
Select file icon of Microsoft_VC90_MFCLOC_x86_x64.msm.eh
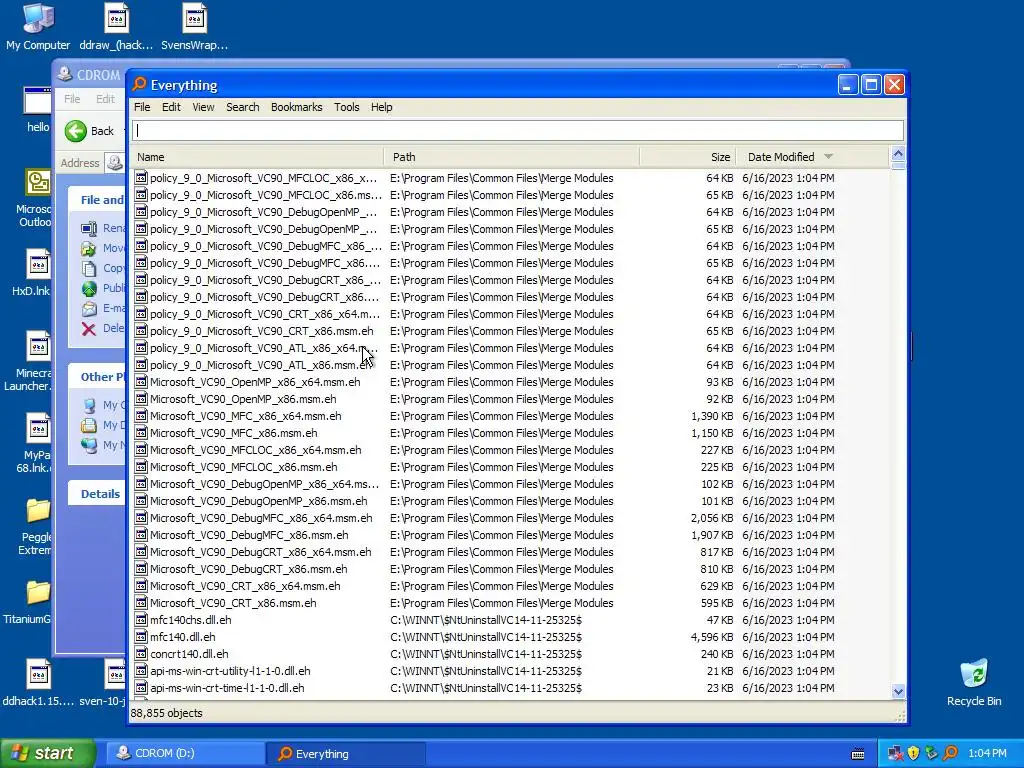141,450
